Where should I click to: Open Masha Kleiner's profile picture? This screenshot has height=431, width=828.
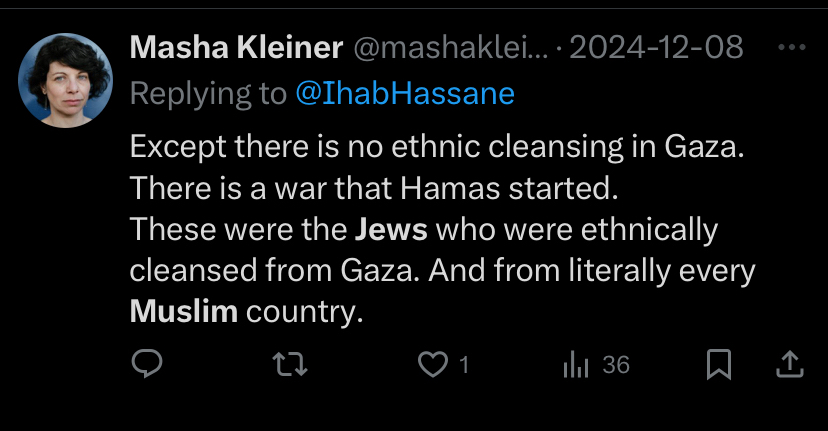coord(65,80)
